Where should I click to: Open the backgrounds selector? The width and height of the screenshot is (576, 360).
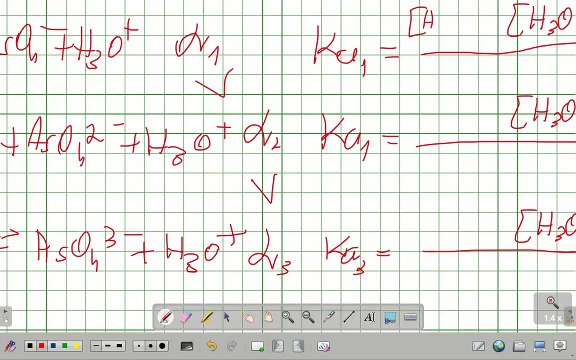click(x=187, y=346)
